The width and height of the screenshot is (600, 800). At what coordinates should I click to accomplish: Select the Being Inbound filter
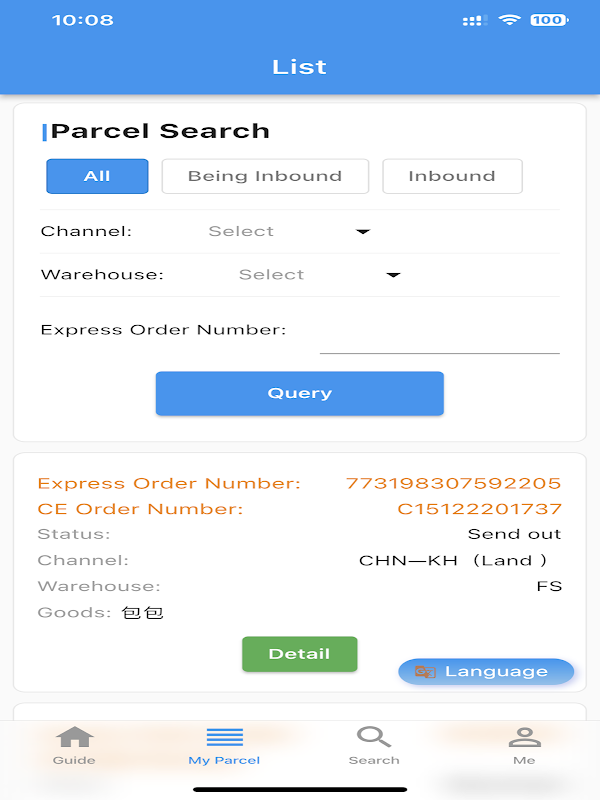coord(265,176)
